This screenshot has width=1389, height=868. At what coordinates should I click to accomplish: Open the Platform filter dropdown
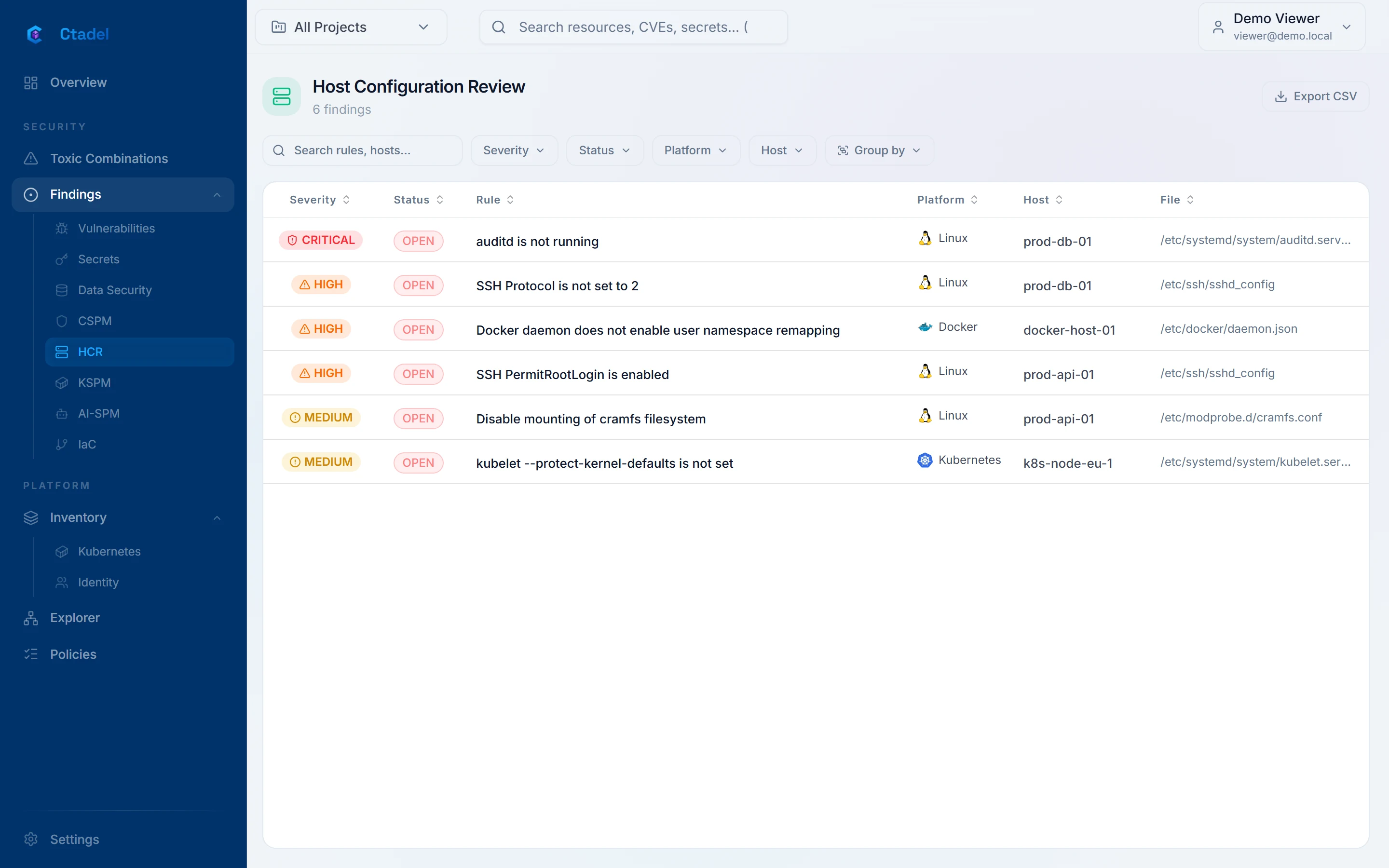(695, 150)
